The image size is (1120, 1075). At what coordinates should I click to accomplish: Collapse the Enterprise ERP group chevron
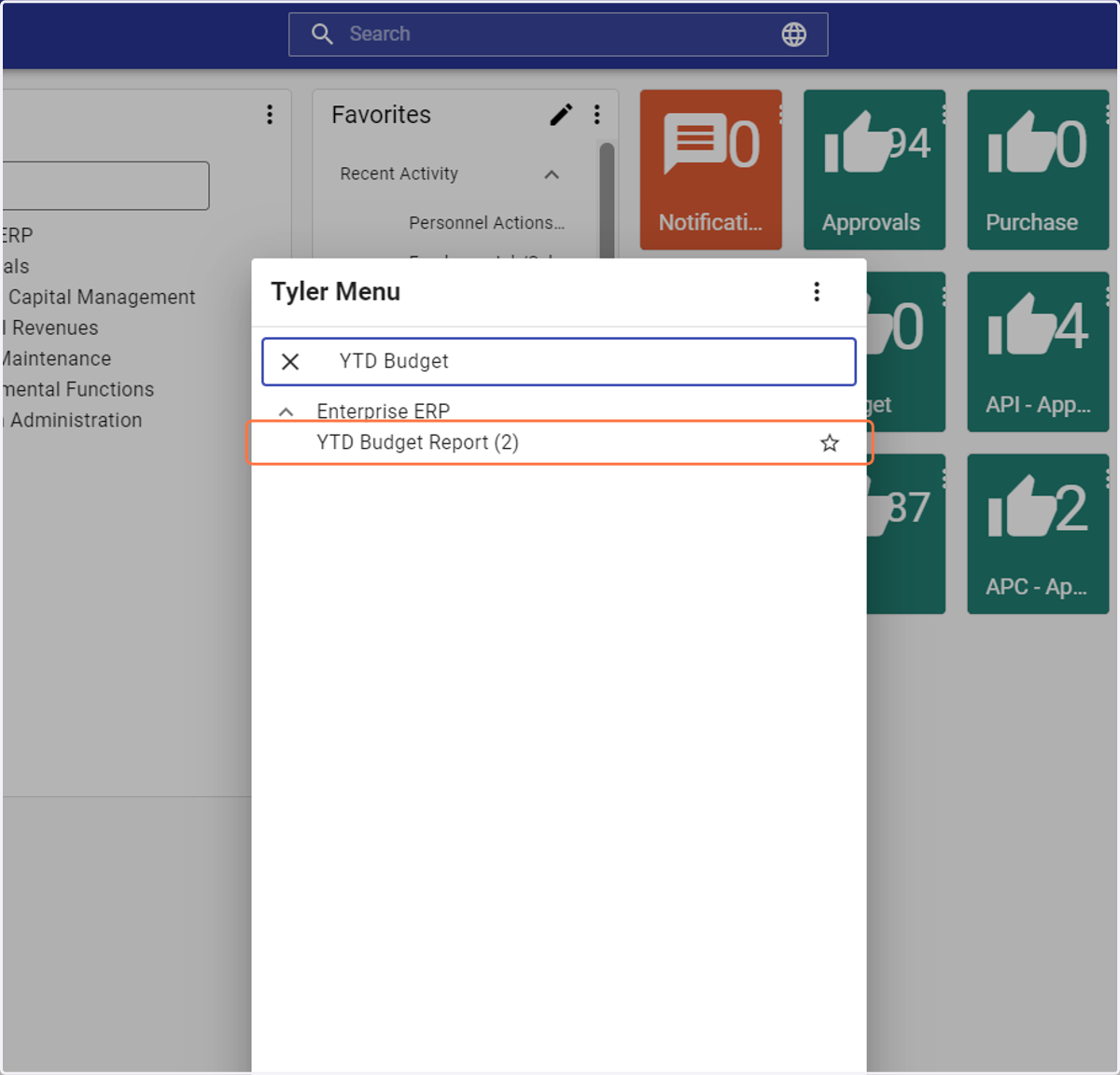pos(287,412)
